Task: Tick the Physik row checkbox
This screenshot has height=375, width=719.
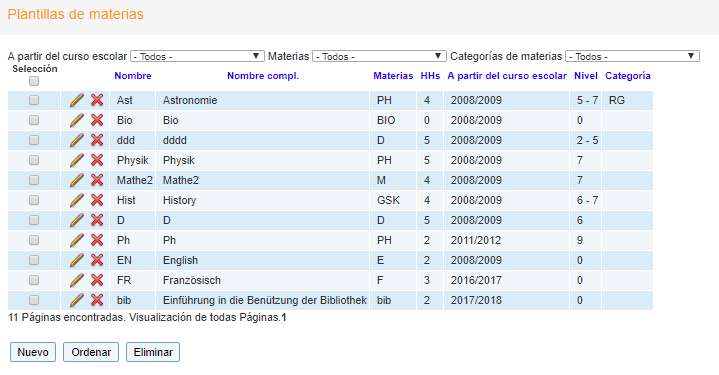Action: tap(34, 160)
